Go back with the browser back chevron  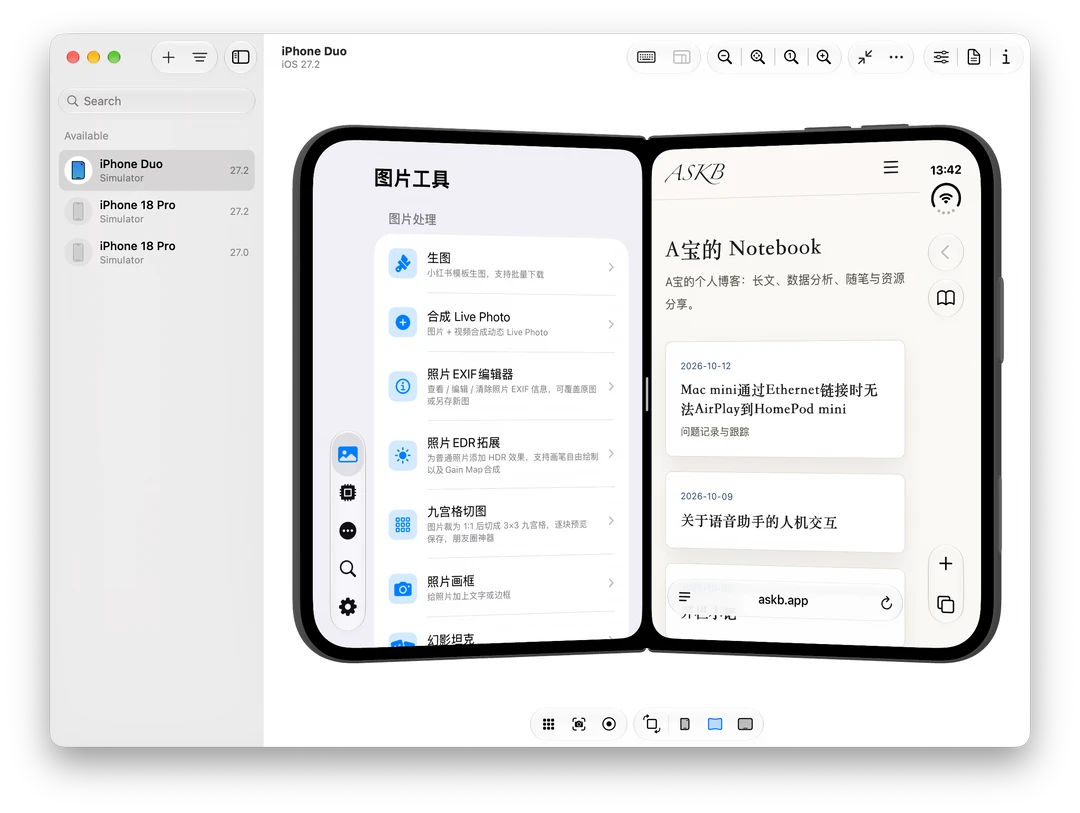946,252
